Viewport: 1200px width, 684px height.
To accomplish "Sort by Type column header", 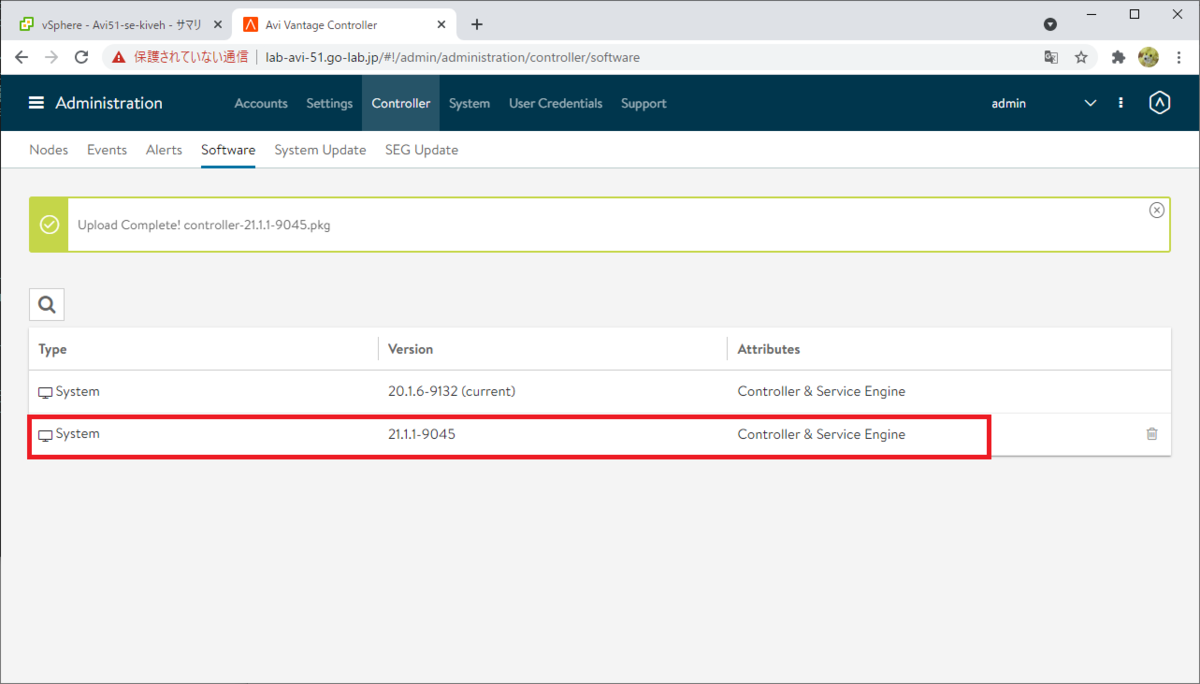I will tap(53, 349).
